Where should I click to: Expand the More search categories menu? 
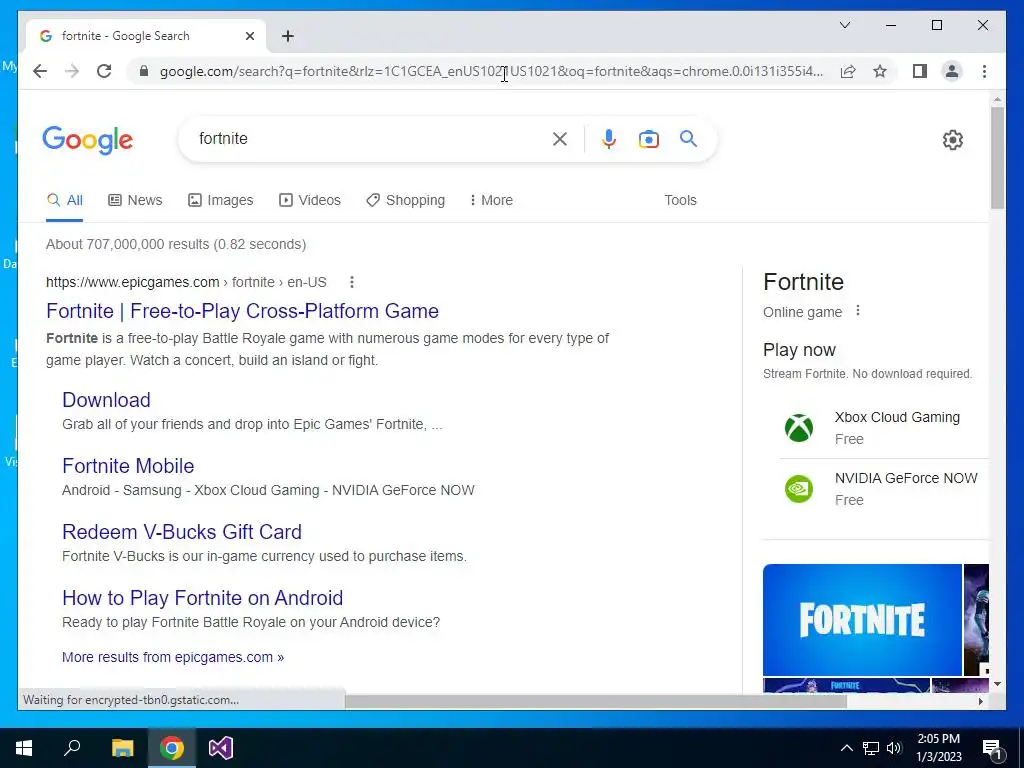click(x=491, y=200)
